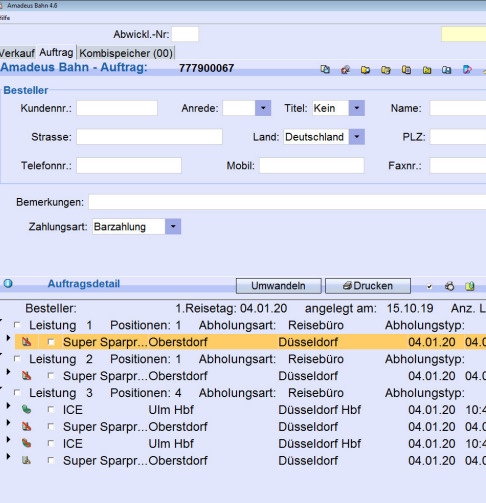Tick checkbox of last Super Sparpreis row
The width and height of the screenshot is (486, 503).
[x=51, y=460]
